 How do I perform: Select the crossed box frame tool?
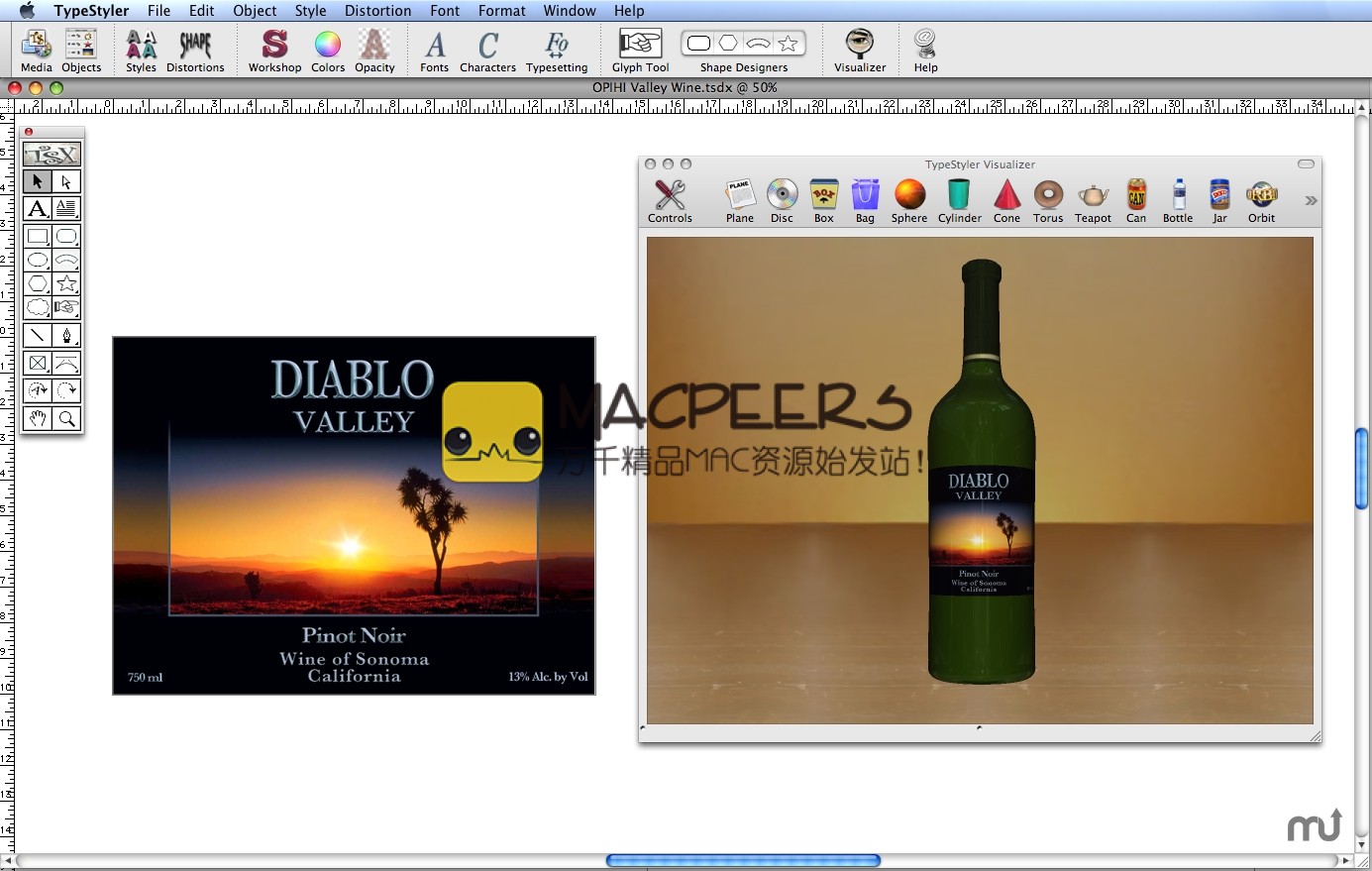38,363
